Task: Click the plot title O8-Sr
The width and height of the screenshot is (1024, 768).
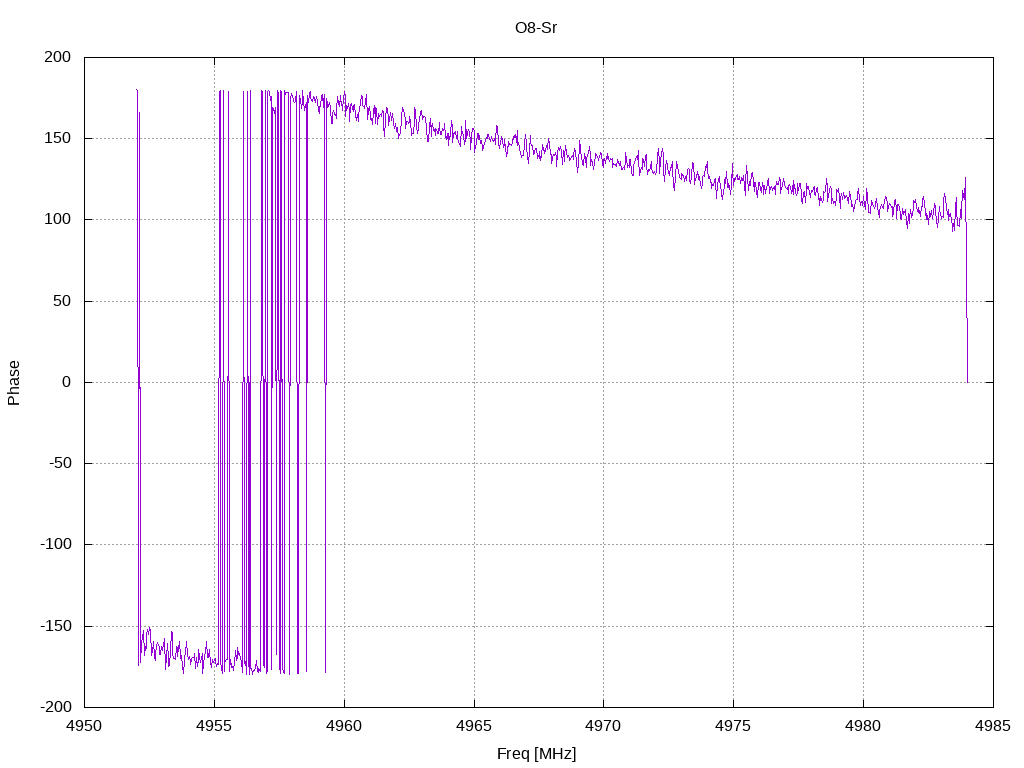Action: [536, 28]
